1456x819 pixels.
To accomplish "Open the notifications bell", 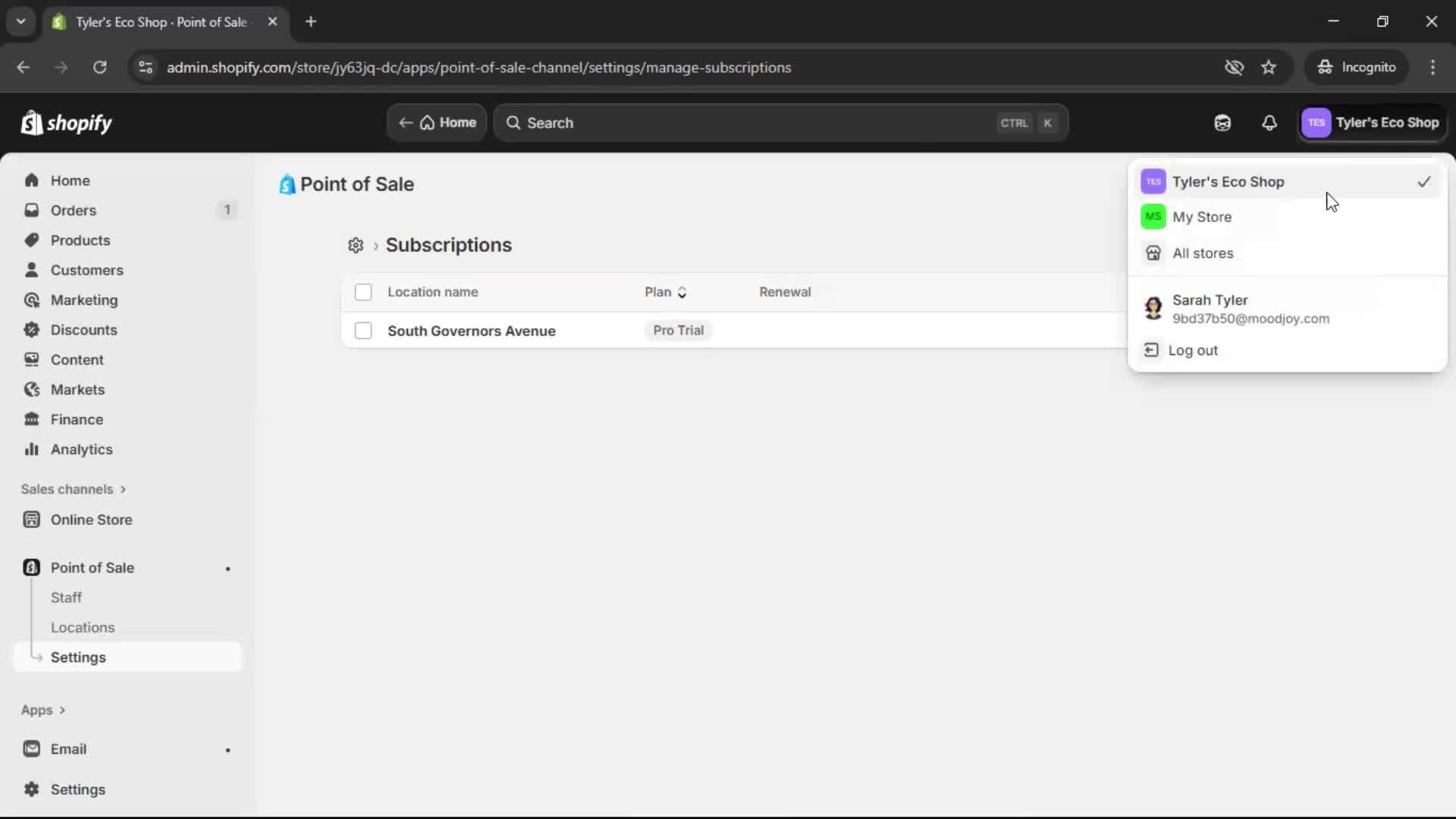I will [x=1269, y=123].
